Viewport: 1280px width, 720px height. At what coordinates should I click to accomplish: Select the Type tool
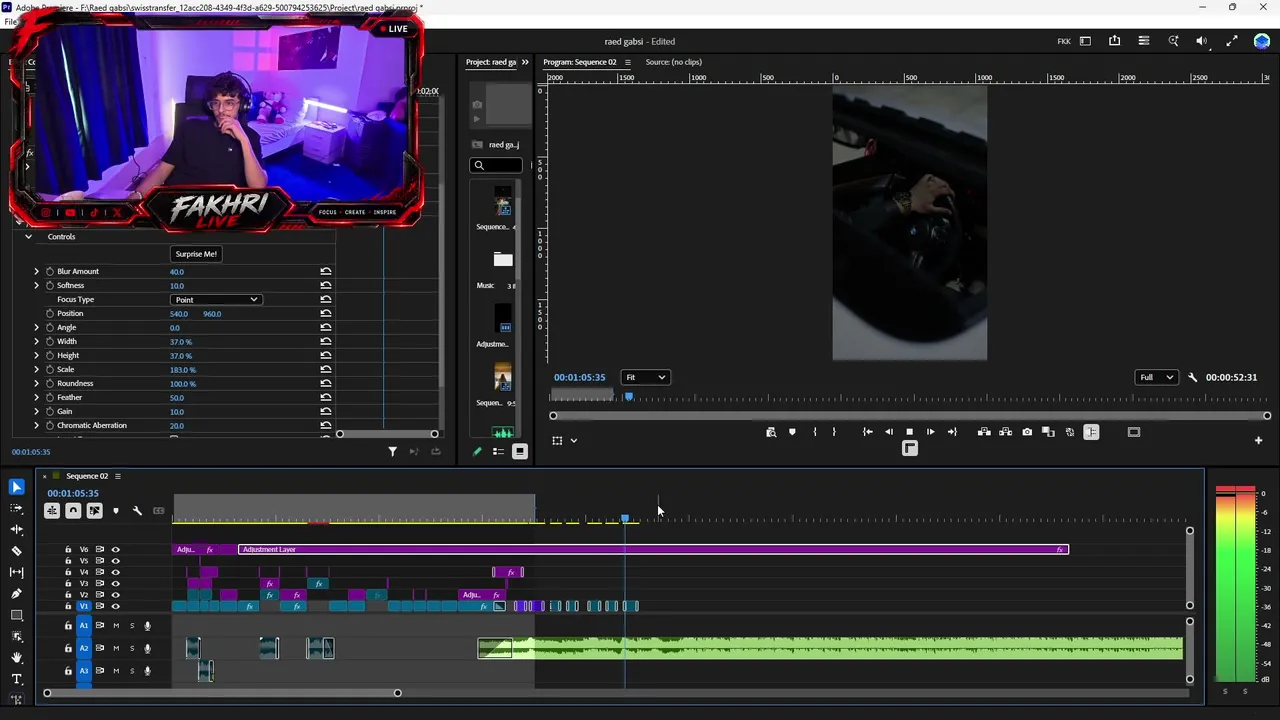click(x=17, y=679)
